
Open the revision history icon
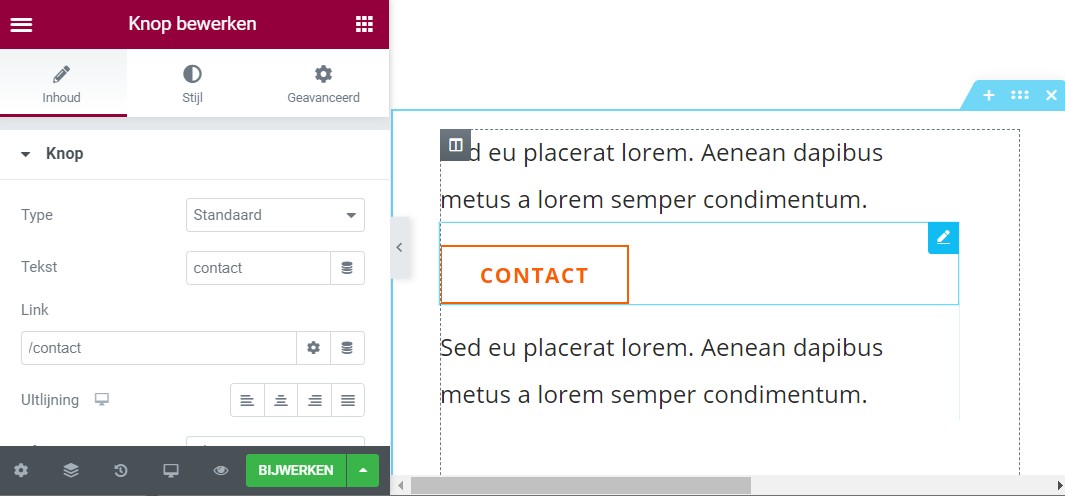121,470
